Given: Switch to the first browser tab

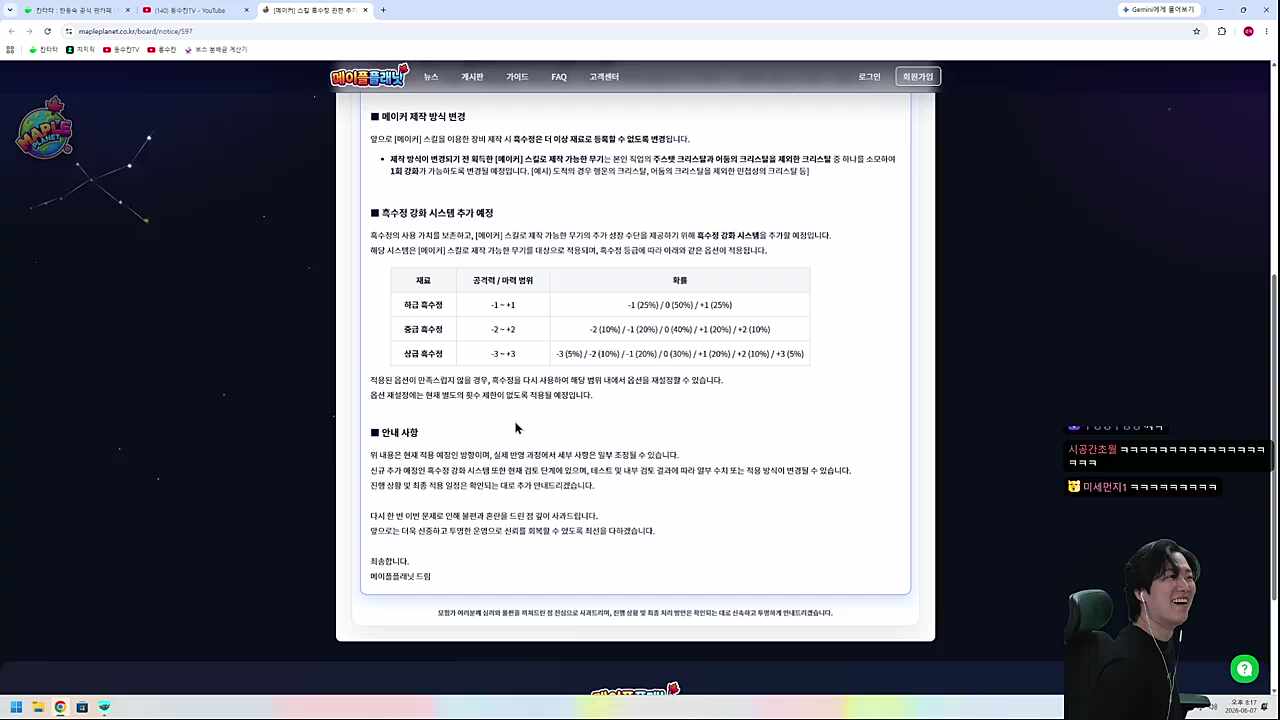Looking at the screenshot, I should [77, 10].
